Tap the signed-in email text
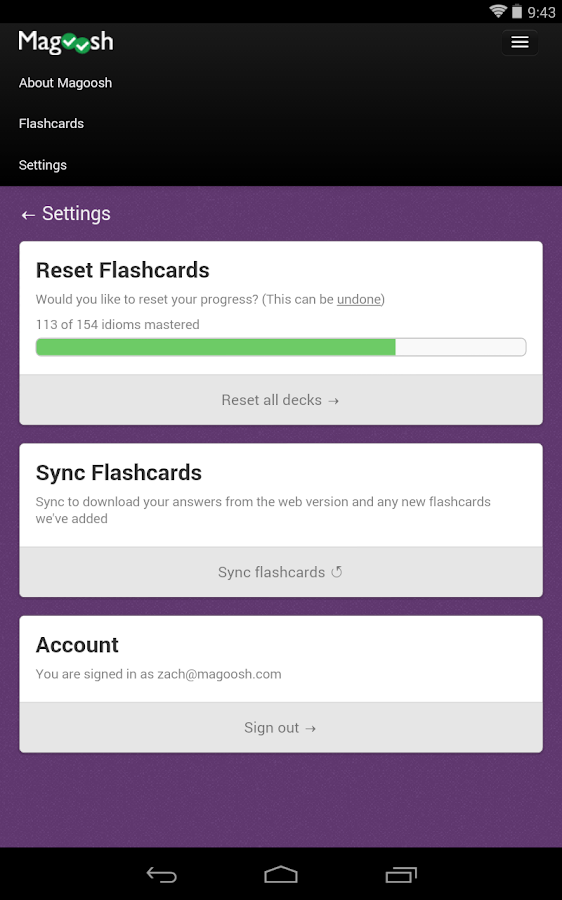This screenshot has width=562, height=900. [x=219, y=674]
